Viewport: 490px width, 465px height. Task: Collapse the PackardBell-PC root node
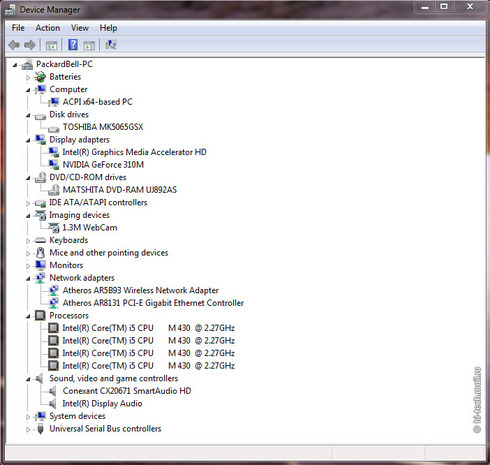pyautogui.click(x=15, y=65)
